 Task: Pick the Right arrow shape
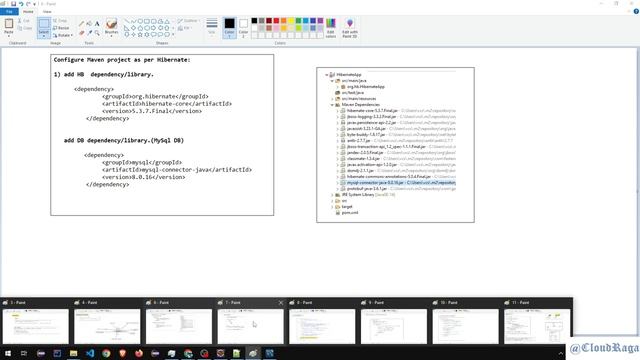click(x=153, y=28)
